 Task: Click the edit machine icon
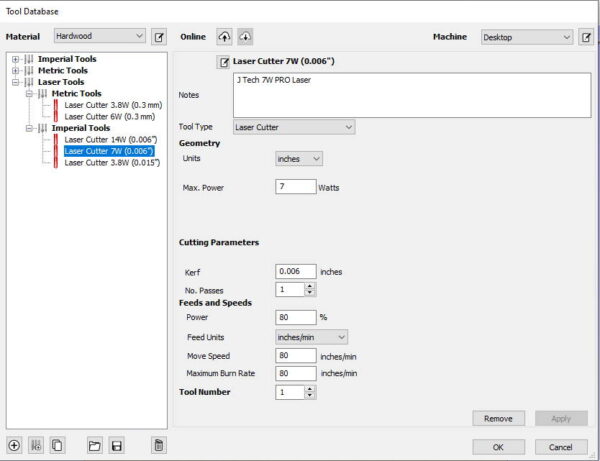point(586,37)
